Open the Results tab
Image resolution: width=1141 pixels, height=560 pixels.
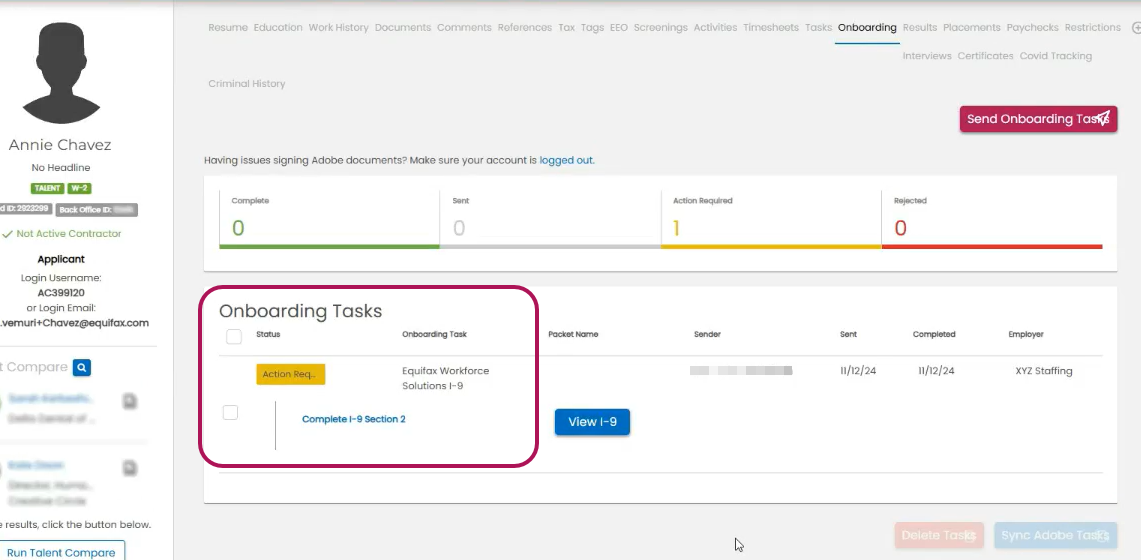[920, 28]
